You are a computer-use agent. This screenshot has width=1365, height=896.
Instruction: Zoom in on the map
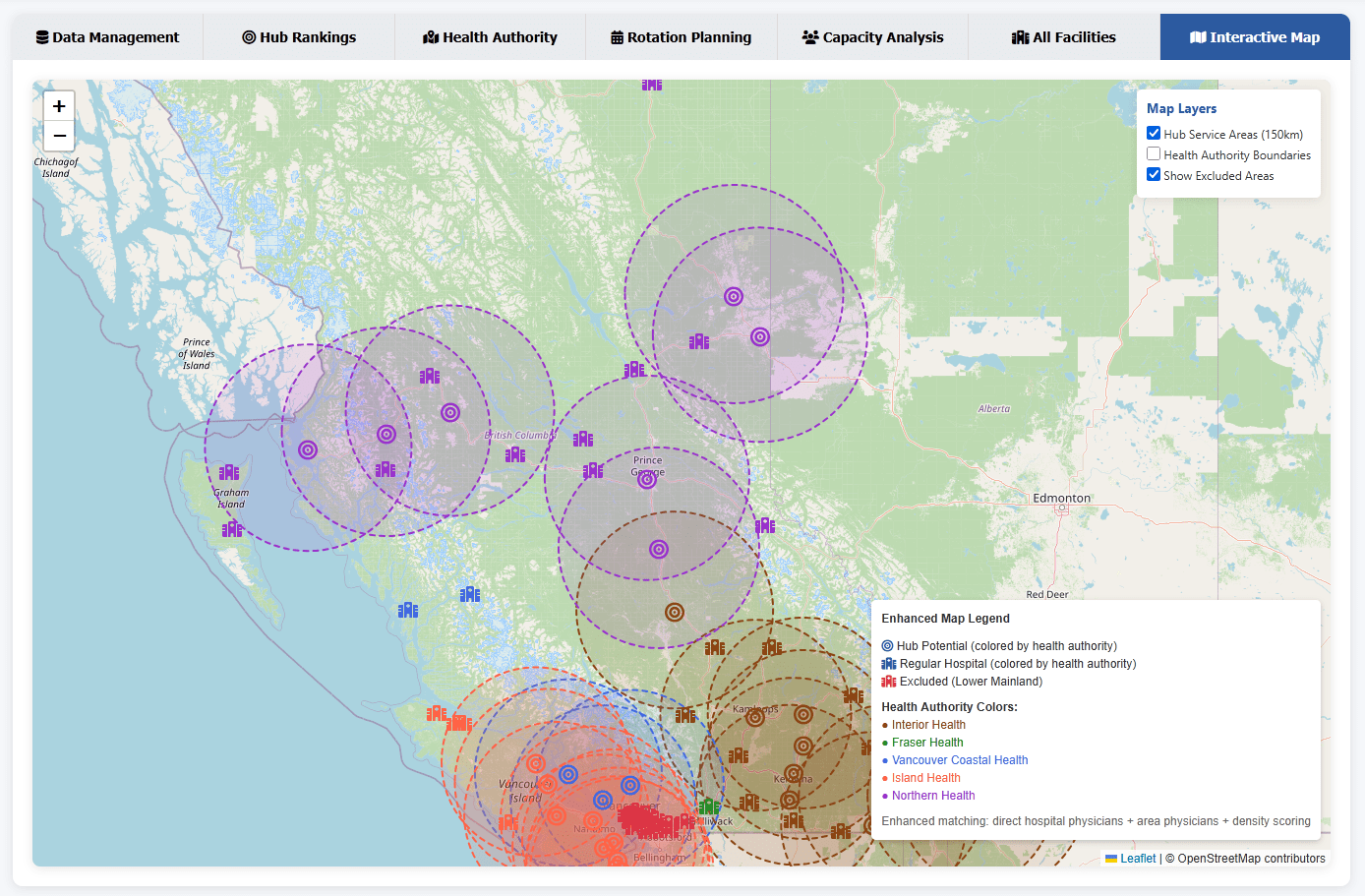pos(59,106)
